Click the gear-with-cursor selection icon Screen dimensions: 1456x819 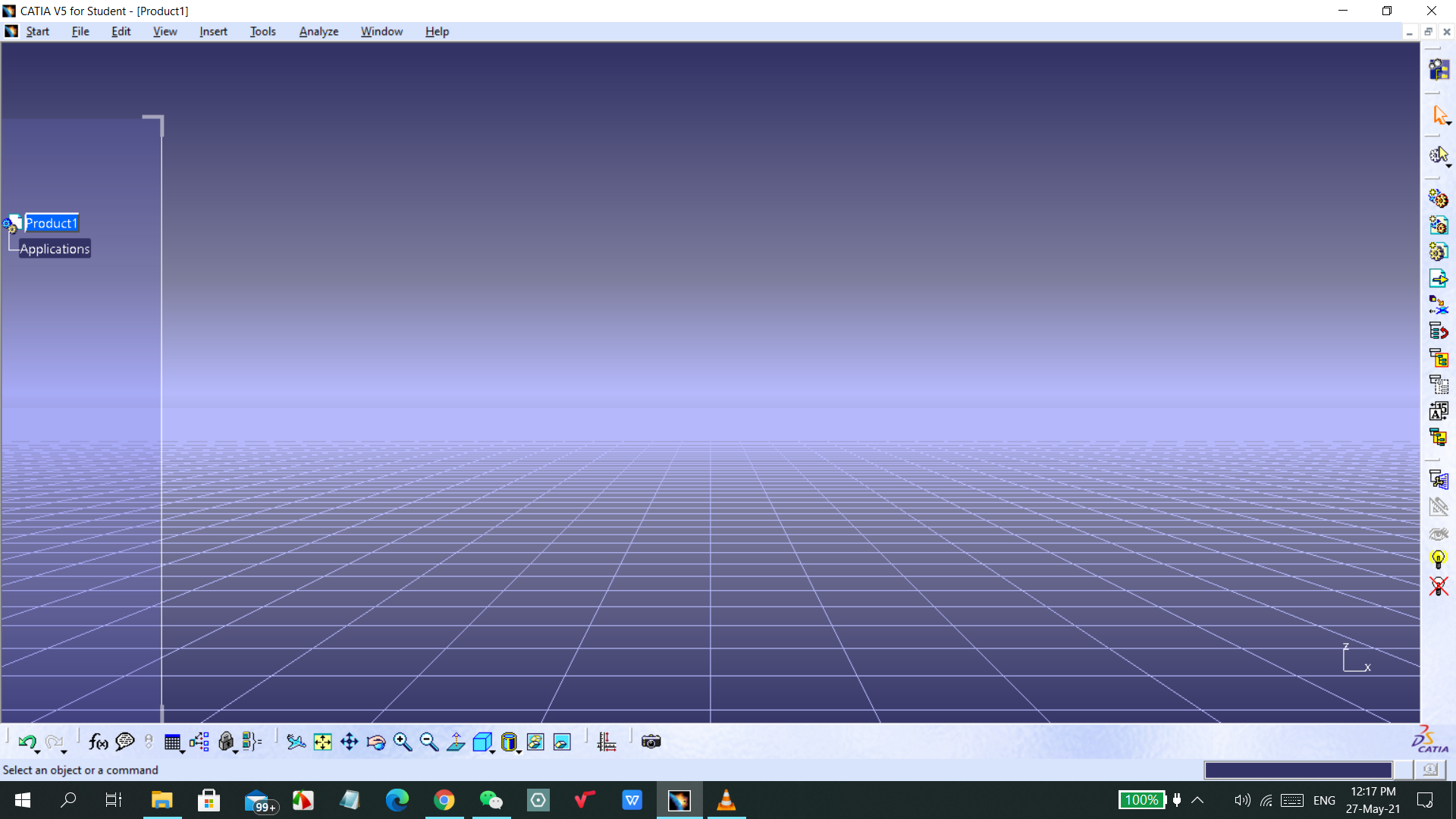coord(1438,155)
